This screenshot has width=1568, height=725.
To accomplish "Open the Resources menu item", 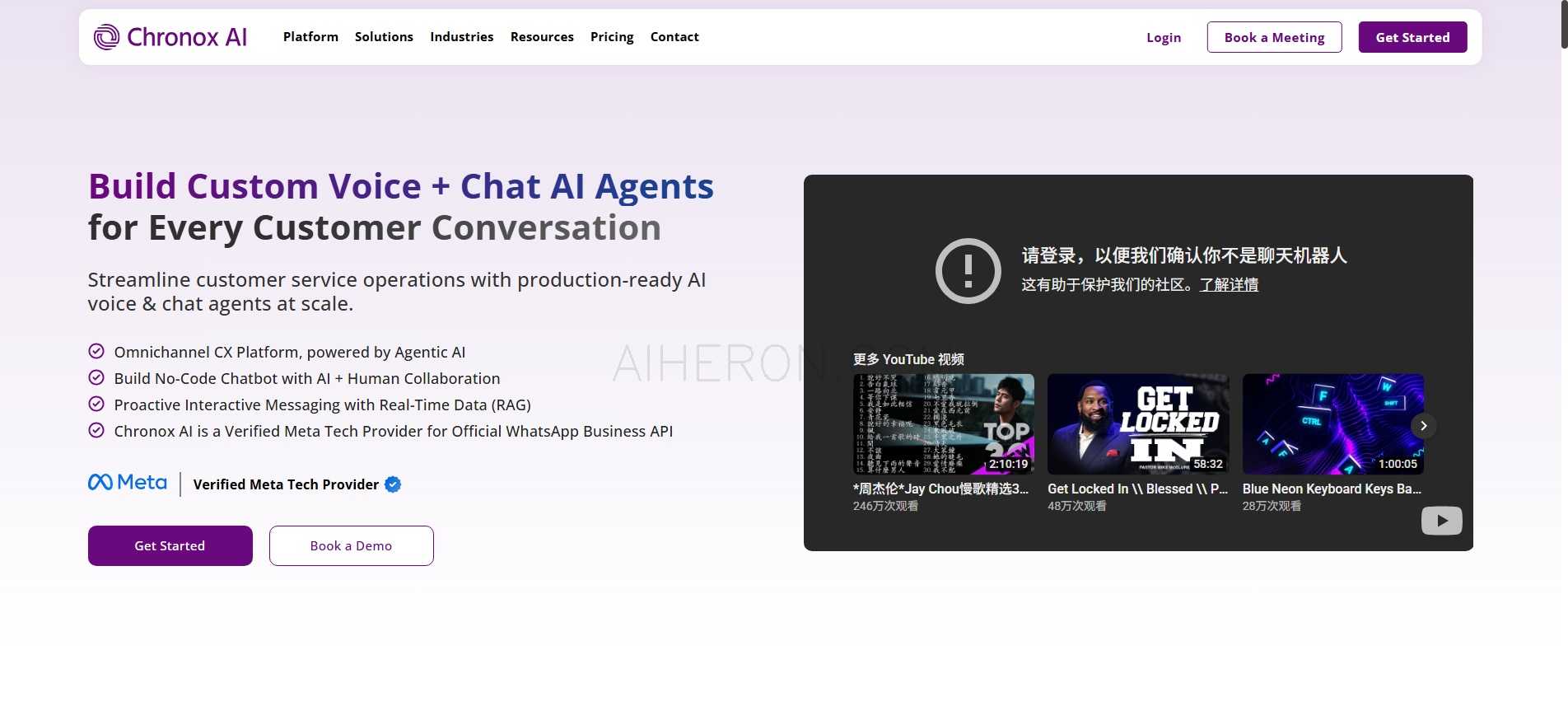I will 542,37.
